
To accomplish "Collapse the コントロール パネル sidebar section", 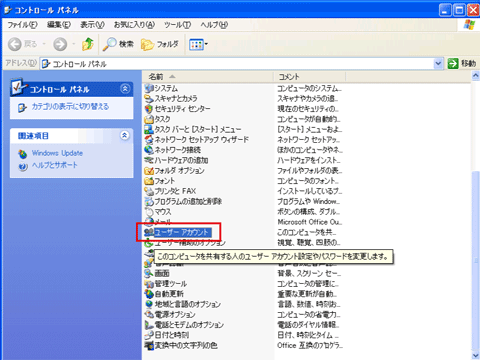I will coord(125,89).
